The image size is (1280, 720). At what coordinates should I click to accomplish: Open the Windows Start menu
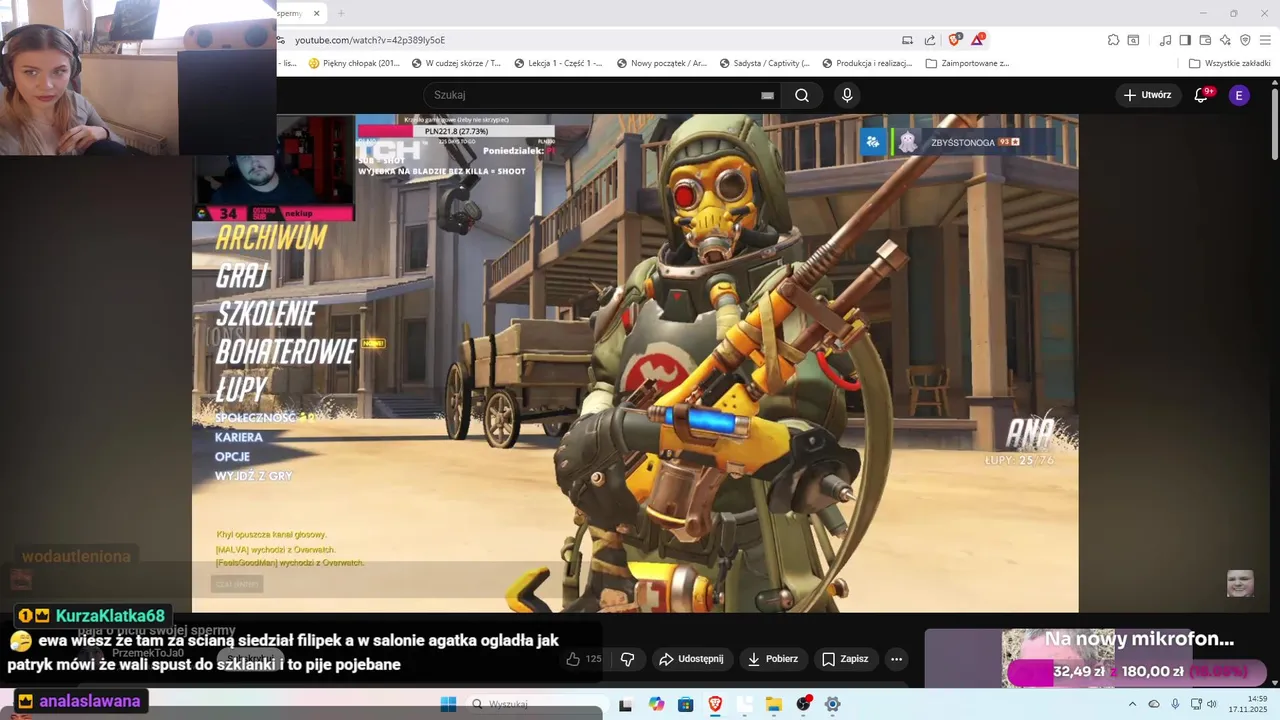pyautogui.click(x=448, y=704)
